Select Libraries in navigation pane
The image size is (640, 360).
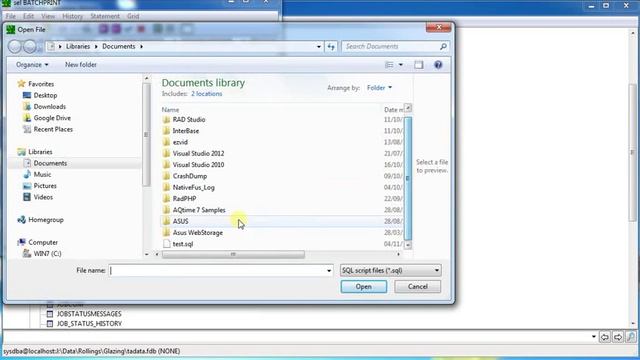tap(40, 152)
